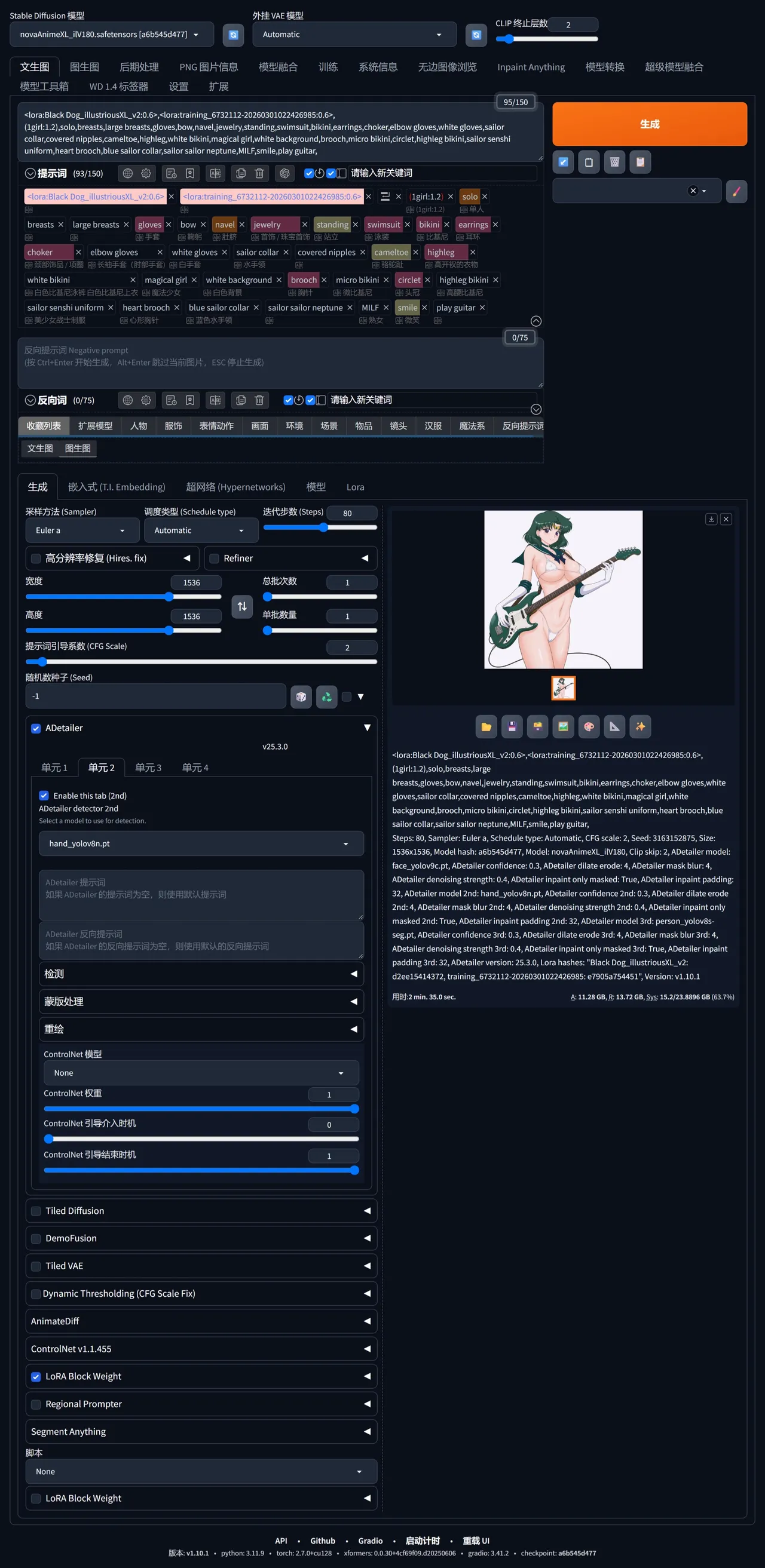Download the preview image with the top-right icon
Image resolution: width=765 pixels, height=1568 pixels.
click(x=711, y=519)
